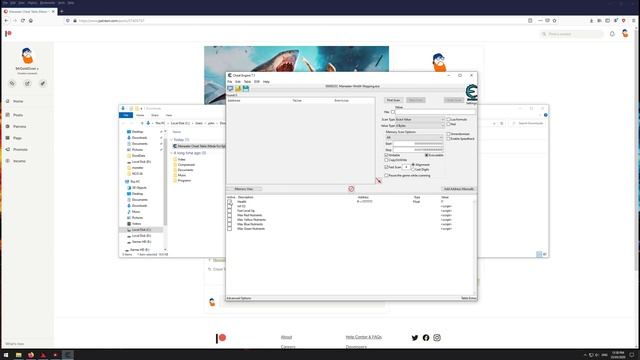Open Cheat Engine Settings logo icon
This screenshot has width=640, height=360.
click(471, 94)
